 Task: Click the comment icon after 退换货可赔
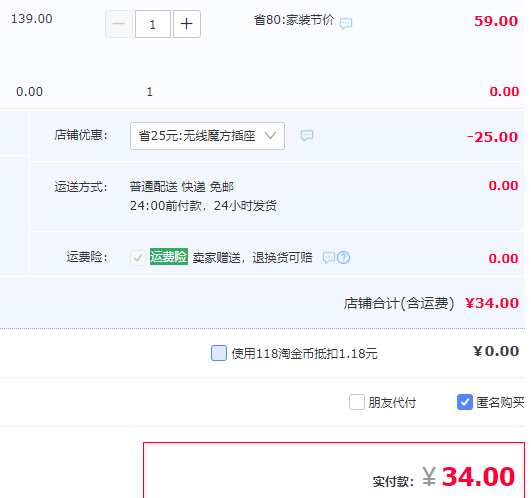328,258
